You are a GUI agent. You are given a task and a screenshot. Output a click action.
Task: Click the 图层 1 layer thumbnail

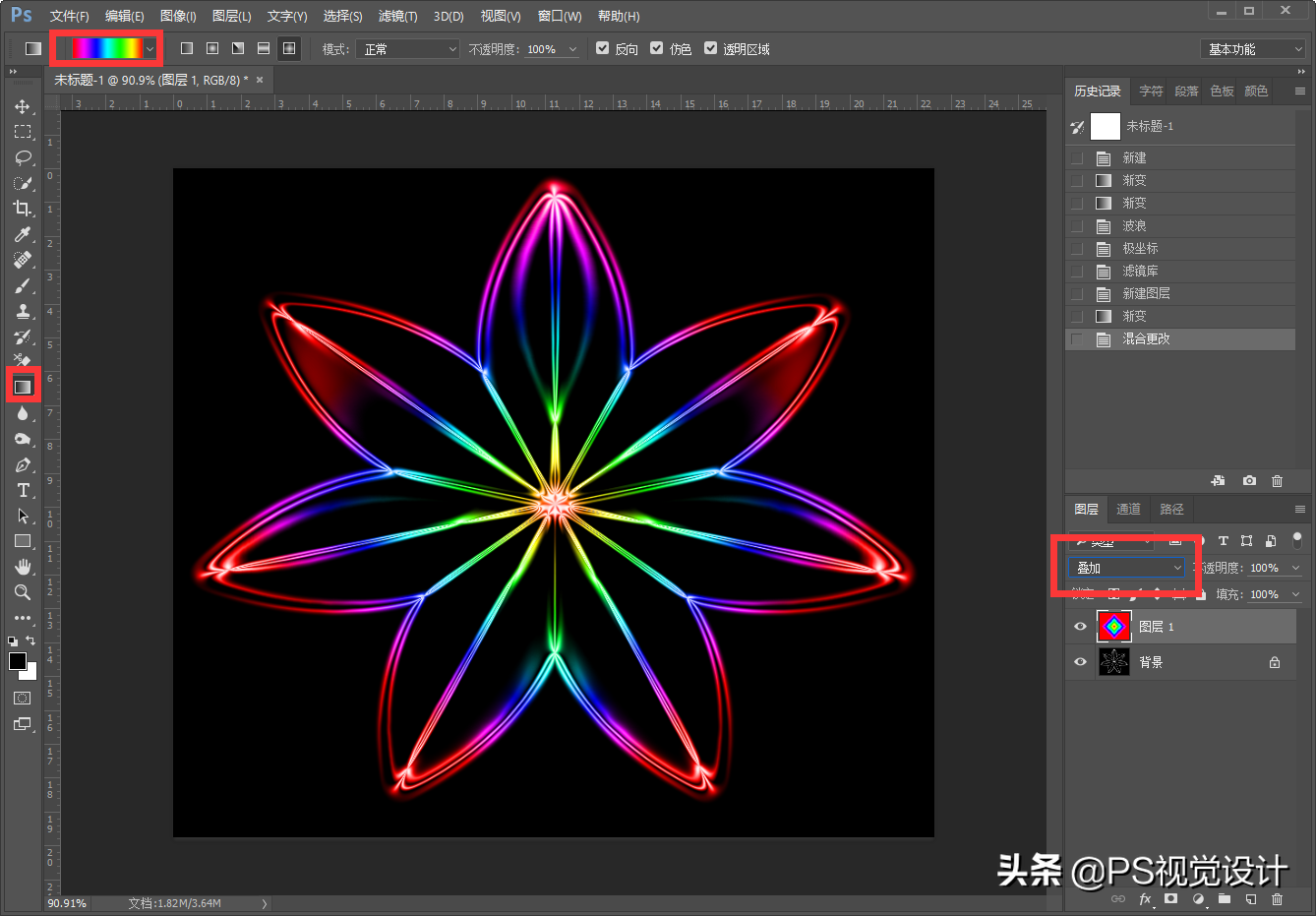coord(1113,626)
